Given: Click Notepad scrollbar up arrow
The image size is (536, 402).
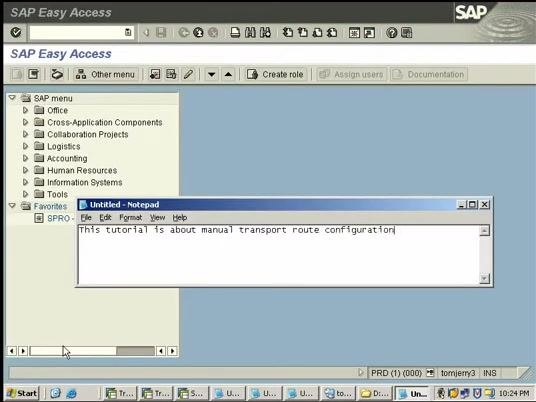Looking at the screenshot, I should coord(484,231).
